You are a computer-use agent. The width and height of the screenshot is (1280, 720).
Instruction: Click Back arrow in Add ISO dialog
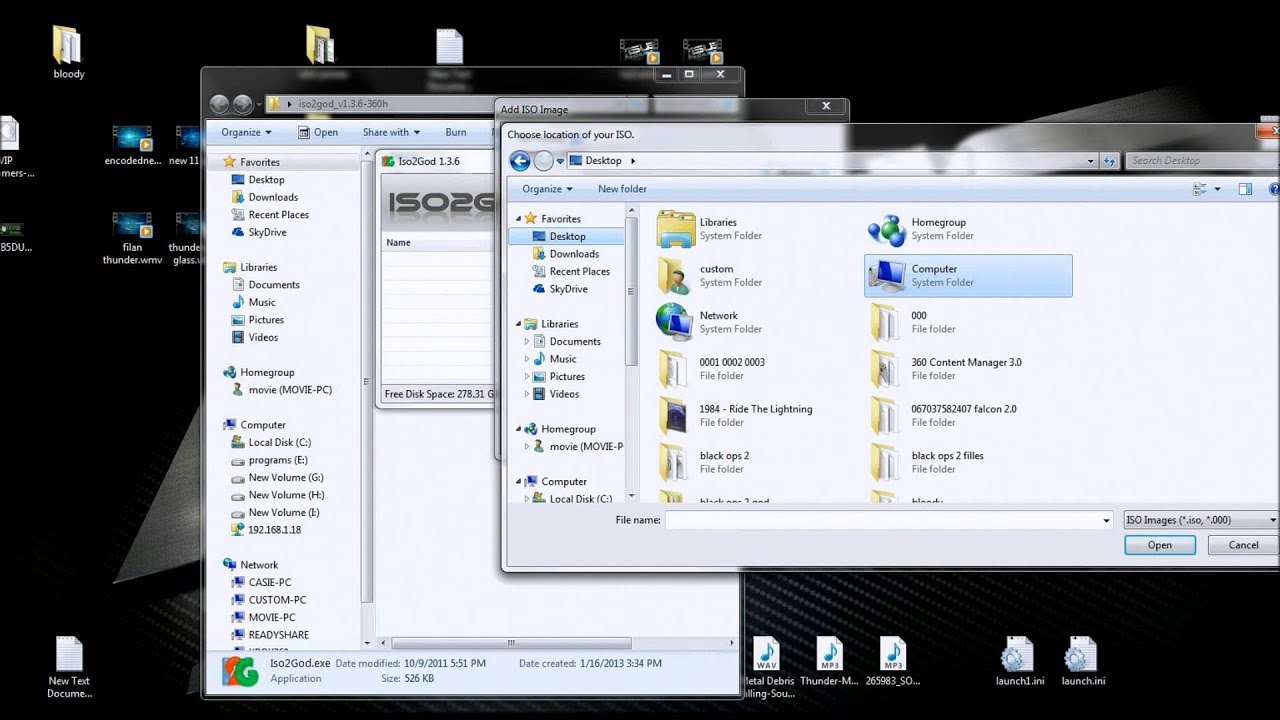coord(519,161)
